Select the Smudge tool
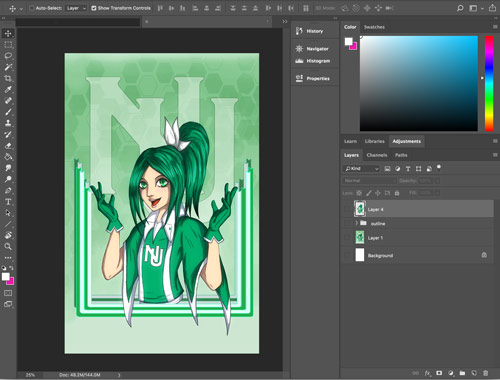 point(8,168)
